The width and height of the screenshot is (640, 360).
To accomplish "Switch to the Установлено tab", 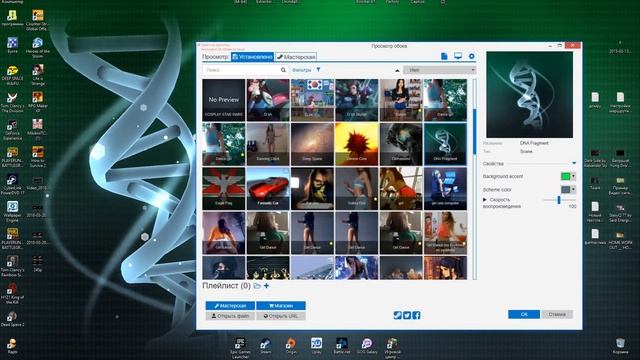I will click(253, 57).
